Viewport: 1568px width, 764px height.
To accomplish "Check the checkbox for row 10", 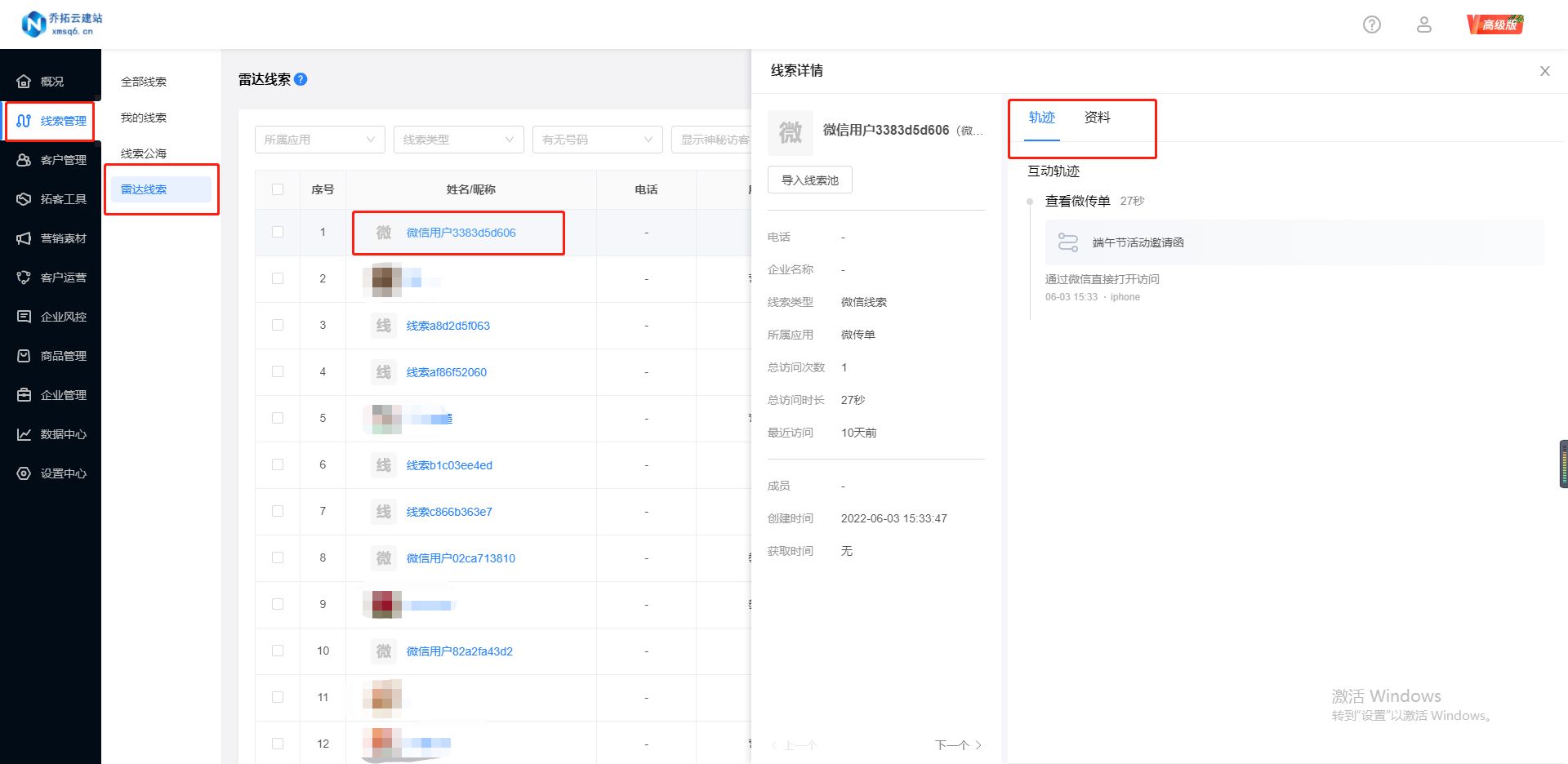I will (x=278, y=651).
